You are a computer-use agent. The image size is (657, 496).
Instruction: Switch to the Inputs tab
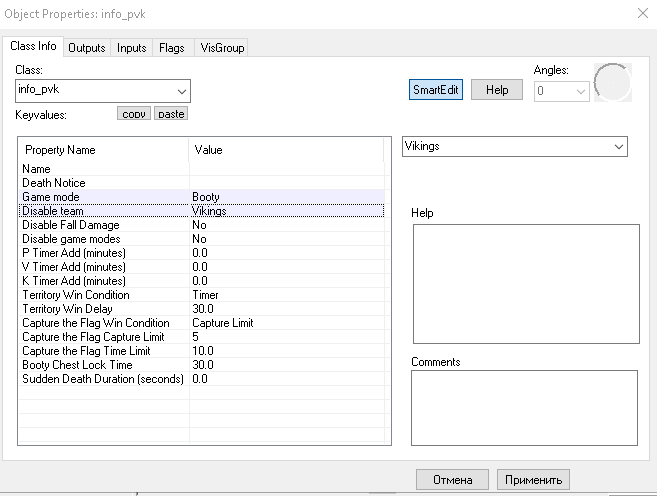pos(131,48)
